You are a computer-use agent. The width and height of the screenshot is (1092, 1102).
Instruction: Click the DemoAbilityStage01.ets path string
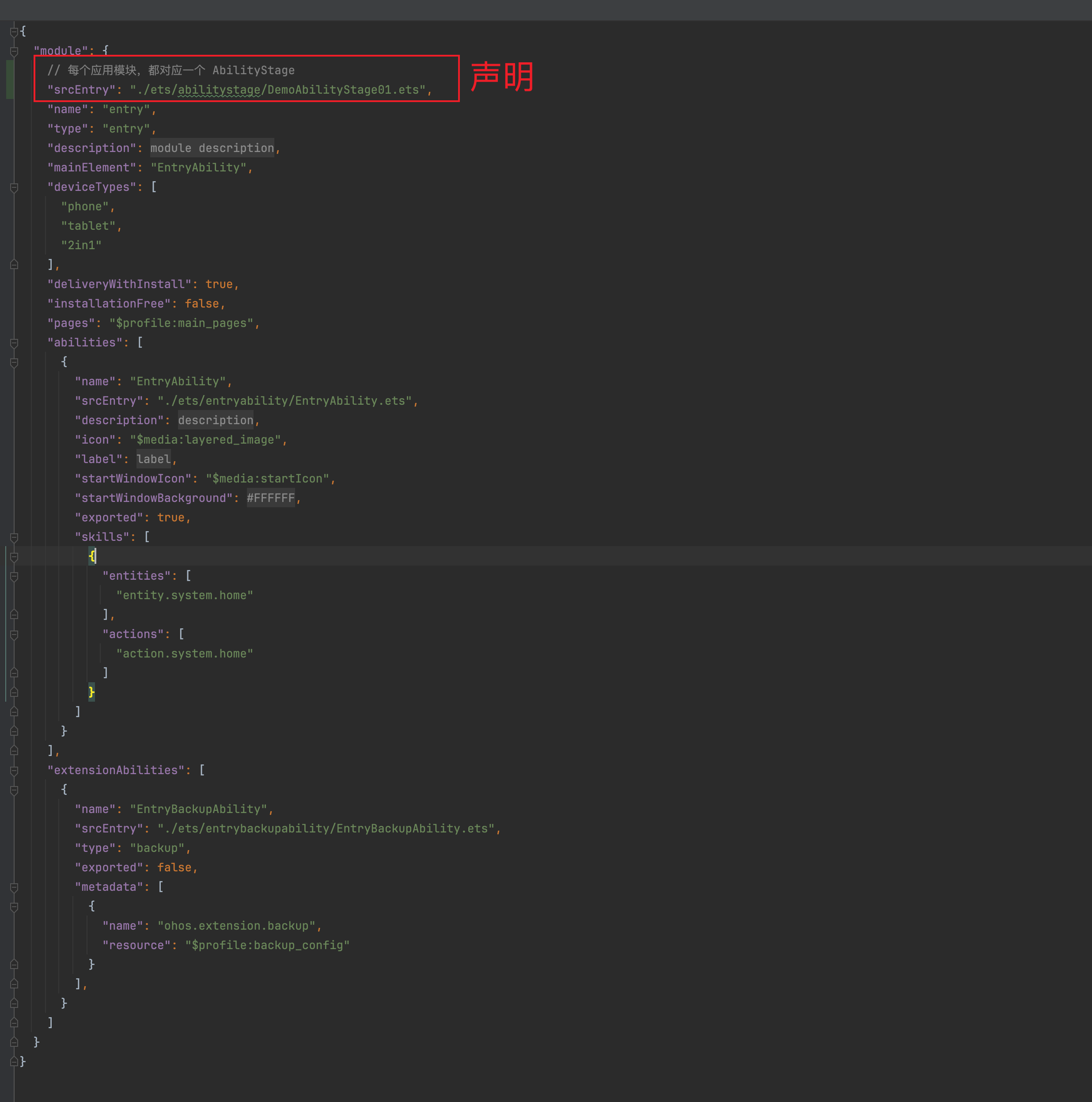pyautogui.click(x=278, y=90)
